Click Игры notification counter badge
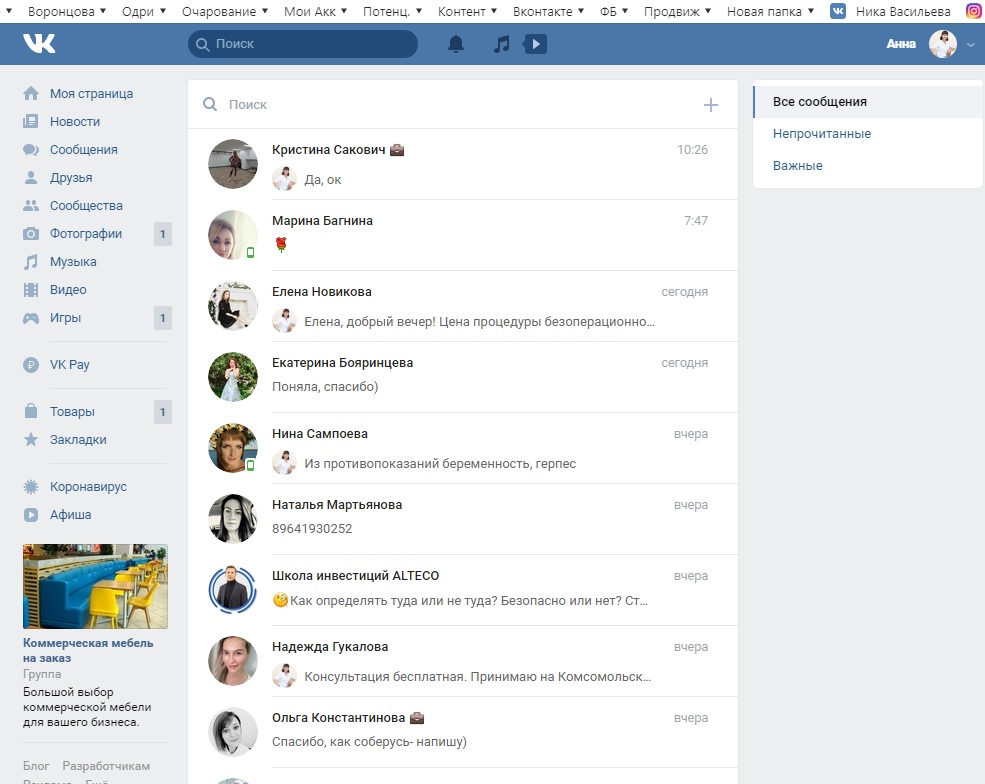The width and height of the screenshot is (985, 784). 163,318
